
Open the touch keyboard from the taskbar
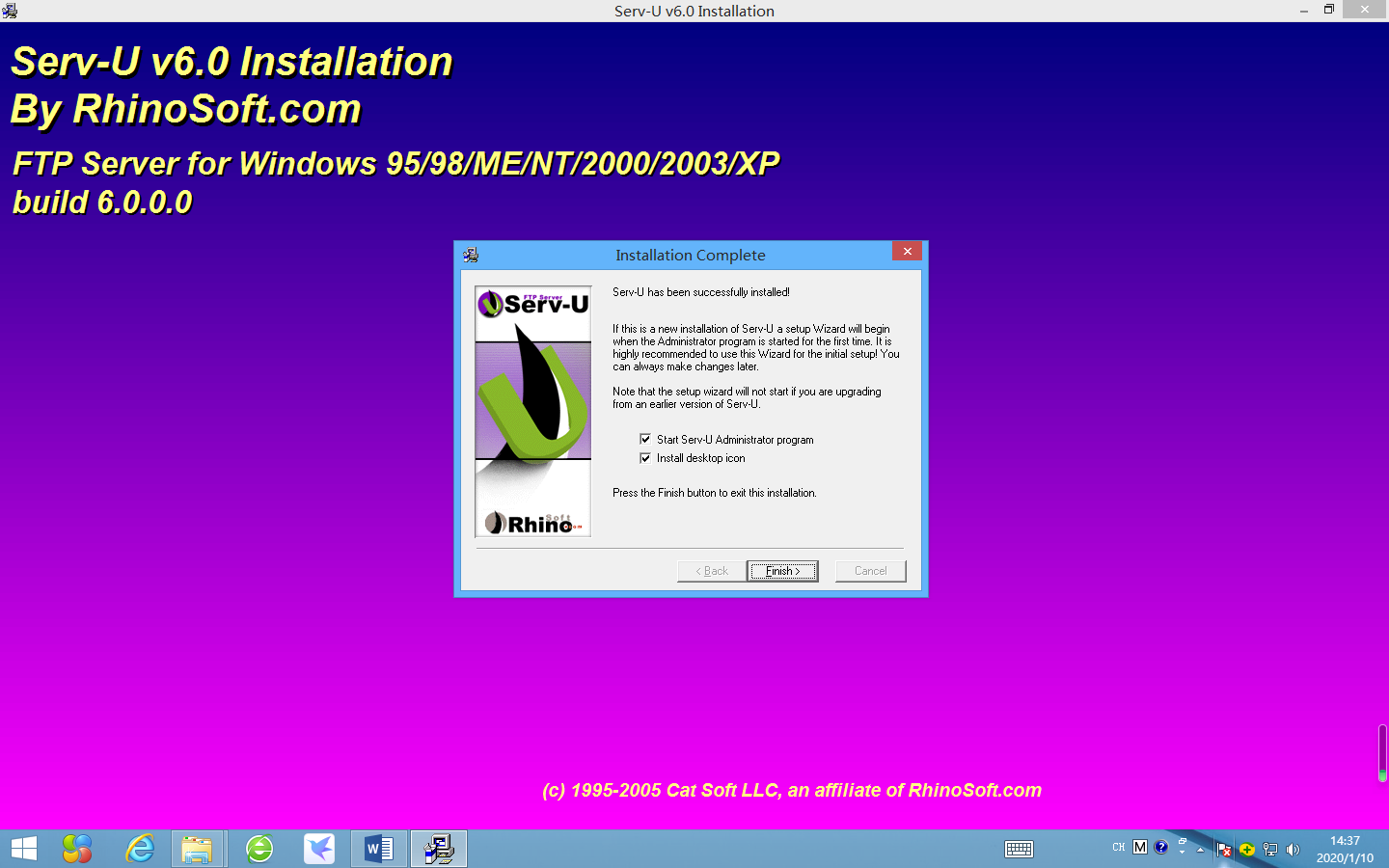pyautogui.click(x=1019, y=849)
